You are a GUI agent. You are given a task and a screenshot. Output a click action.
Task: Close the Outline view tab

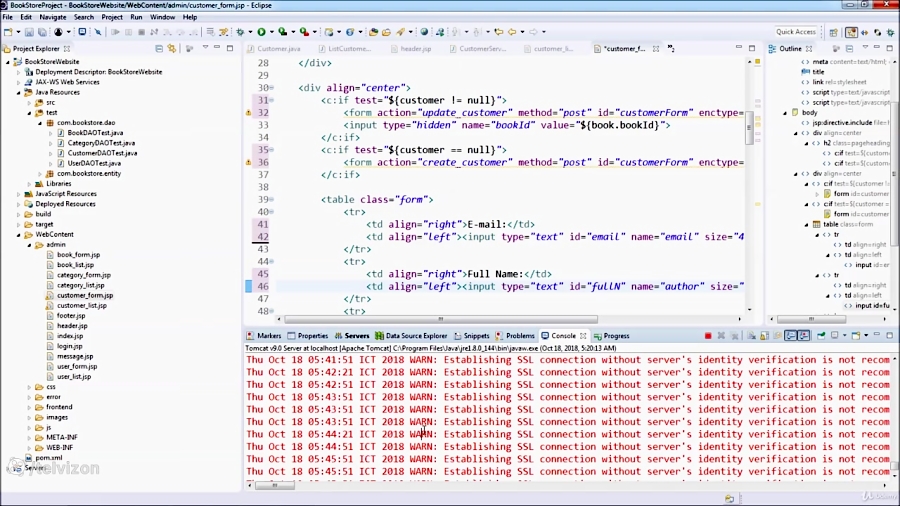click(809, 49)
